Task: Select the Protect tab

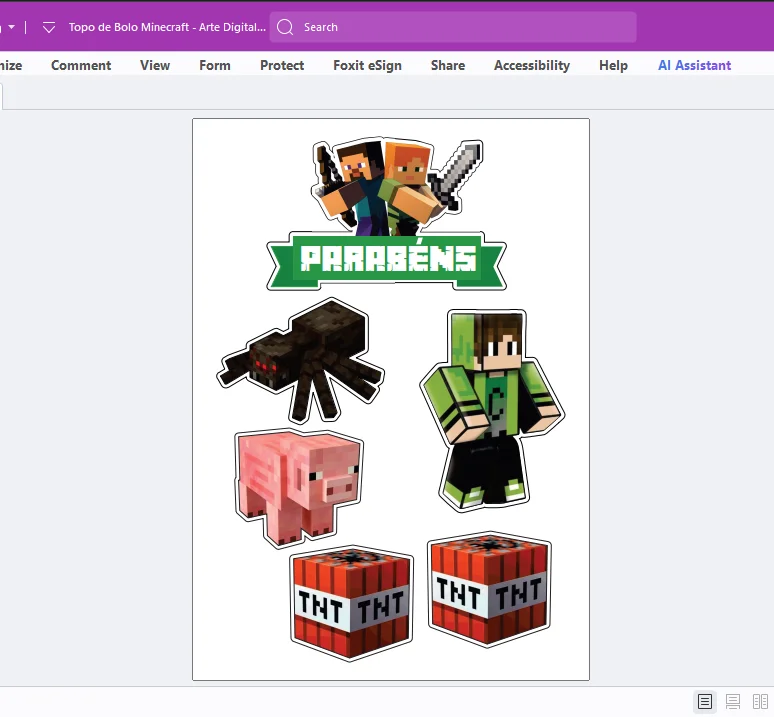Action: coord(282,65)
